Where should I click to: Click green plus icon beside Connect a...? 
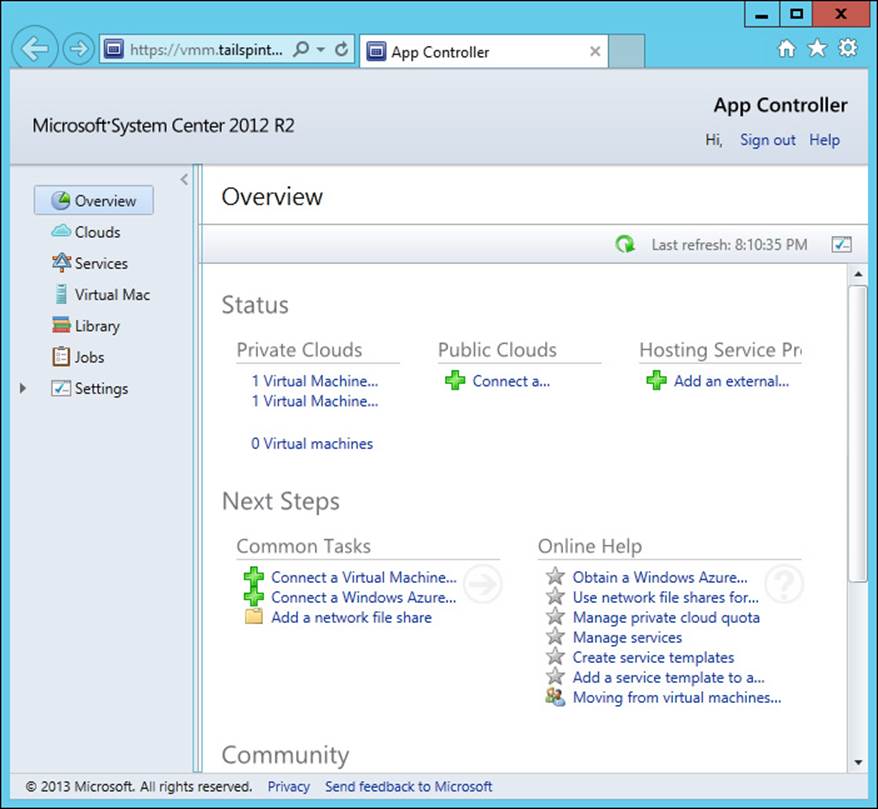click(455, 381)
